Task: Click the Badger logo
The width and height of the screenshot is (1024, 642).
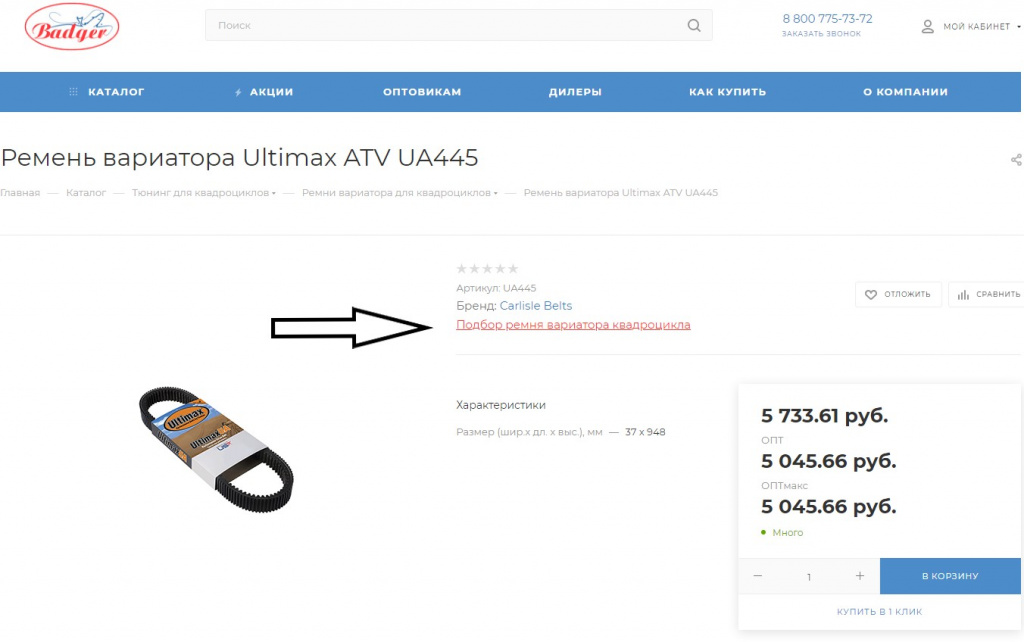Action: pos(72,27)
